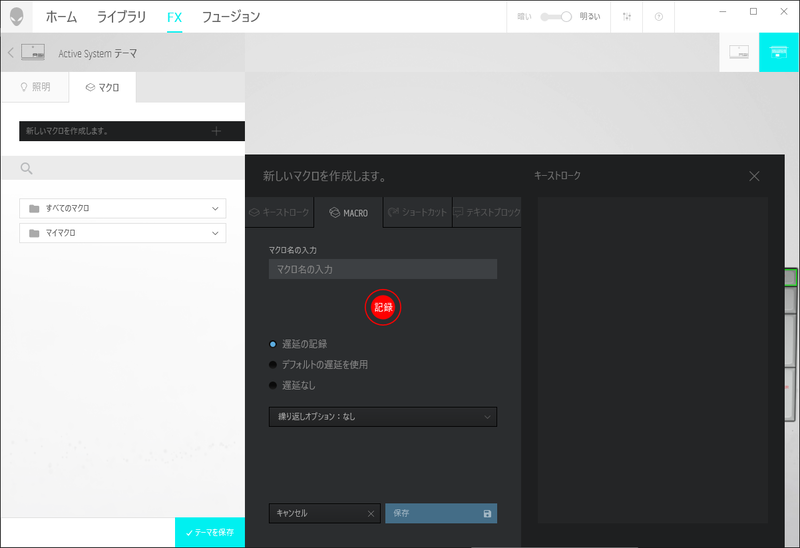Click the Alienware head logo icon
Screen dimensions: 800x548
coord(17,16)
